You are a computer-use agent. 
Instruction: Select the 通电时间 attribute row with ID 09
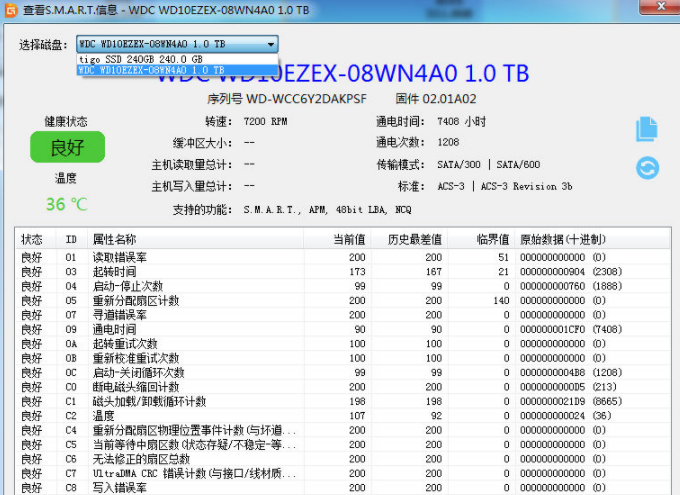coord(343,329)
